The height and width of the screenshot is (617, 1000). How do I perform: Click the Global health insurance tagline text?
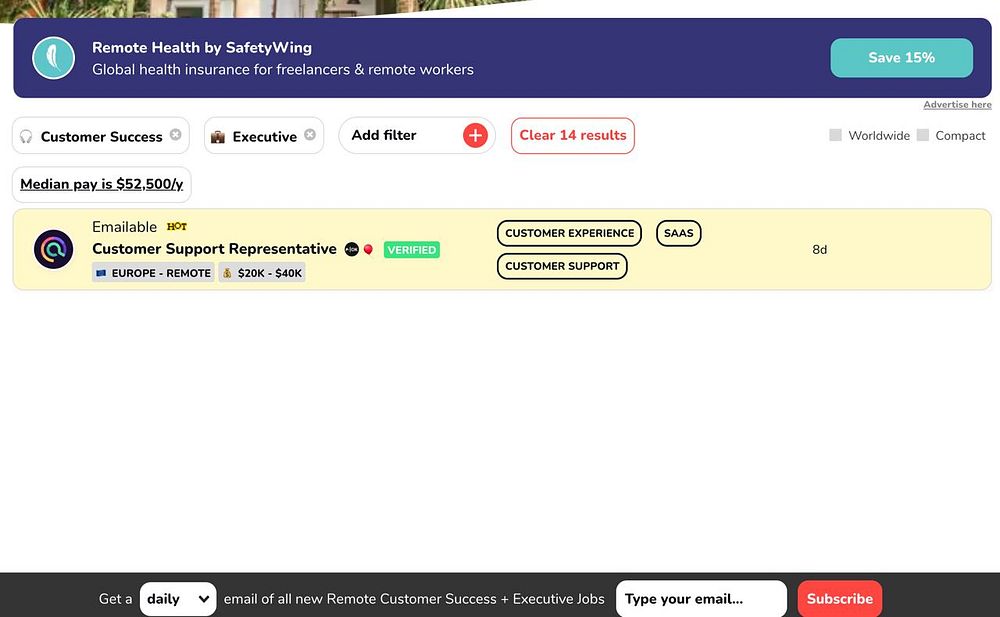pyautogui.click(x=283, y=70)
